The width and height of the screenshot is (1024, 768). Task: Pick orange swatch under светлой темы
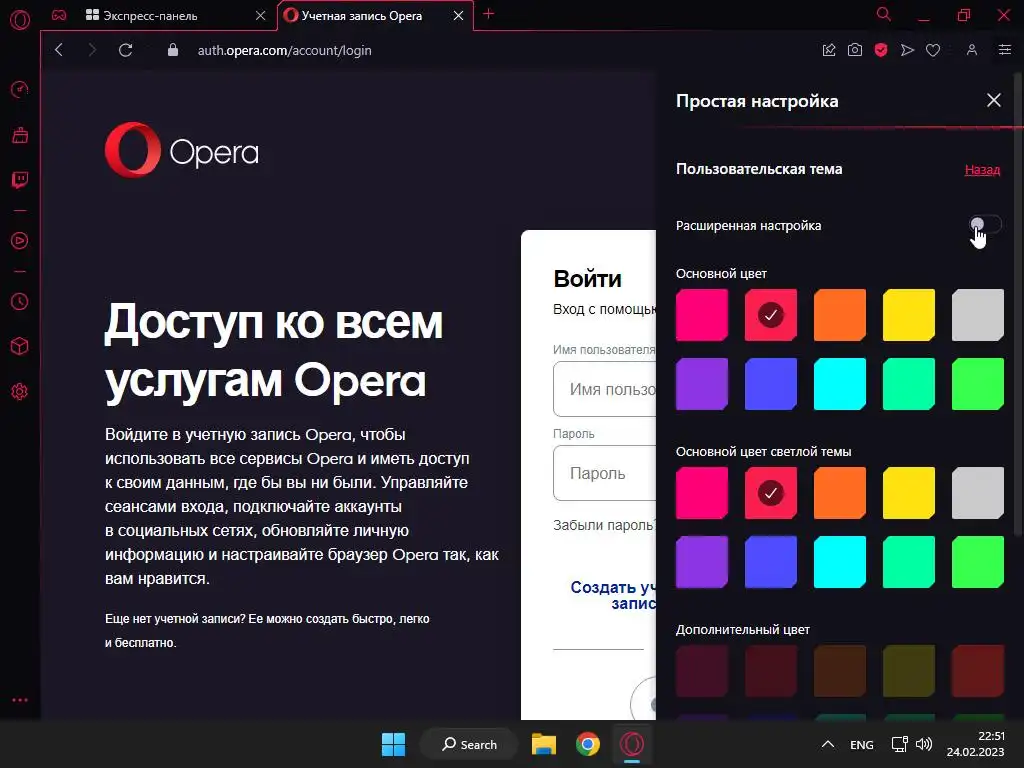(840, 493)
